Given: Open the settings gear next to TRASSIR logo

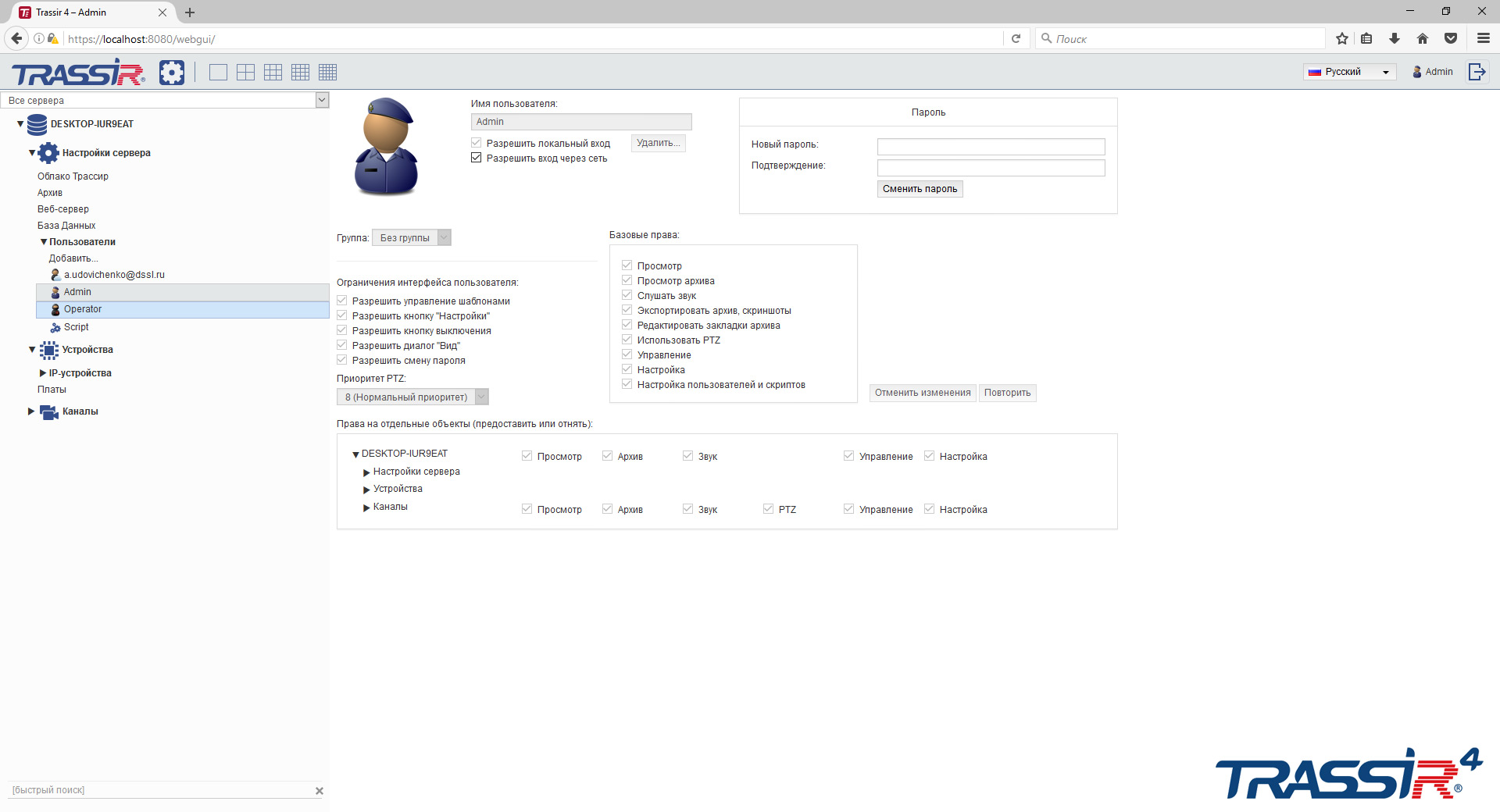Looking at the screenshot, I should click(172, 72).
